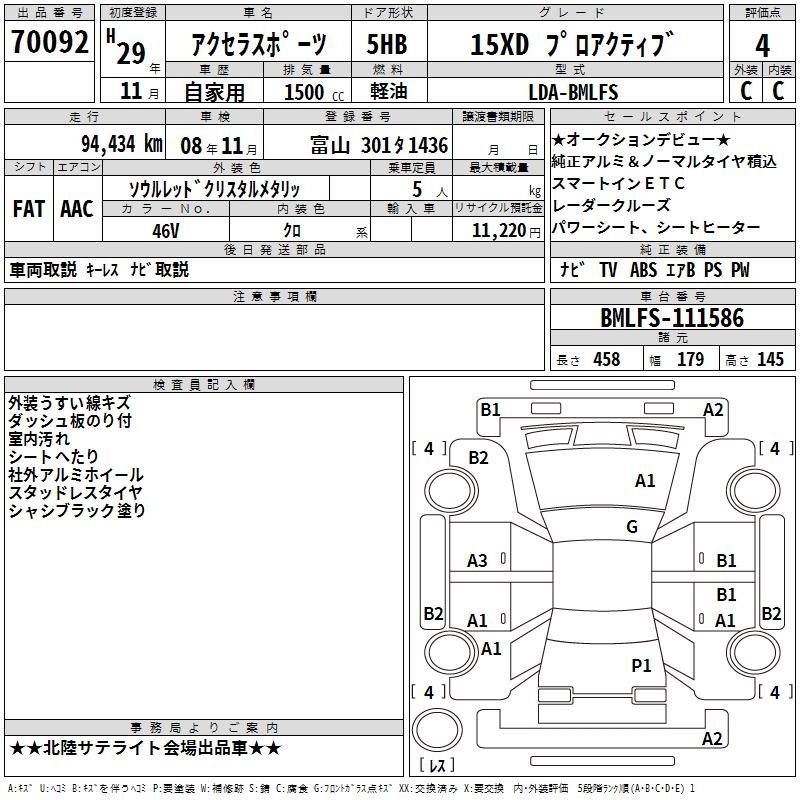Click the car name アクセラスポーツ
800x800 pixels.
click(259, 44)
